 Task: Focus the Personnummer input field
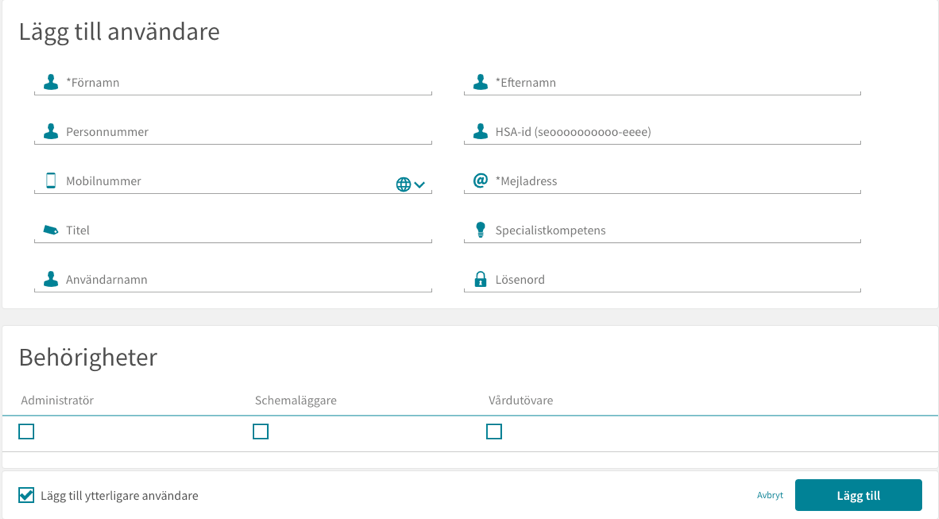tap(233, 132)
